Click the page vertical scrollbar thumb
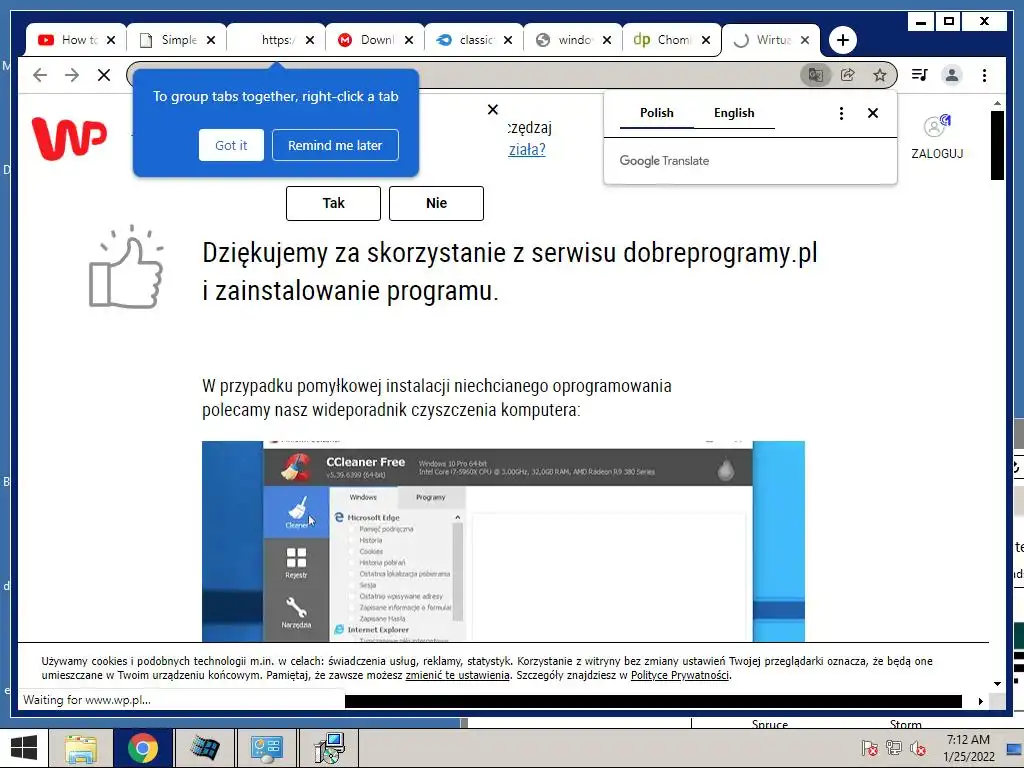Viewport: 1024px width, 768px height. pos(997,145)
